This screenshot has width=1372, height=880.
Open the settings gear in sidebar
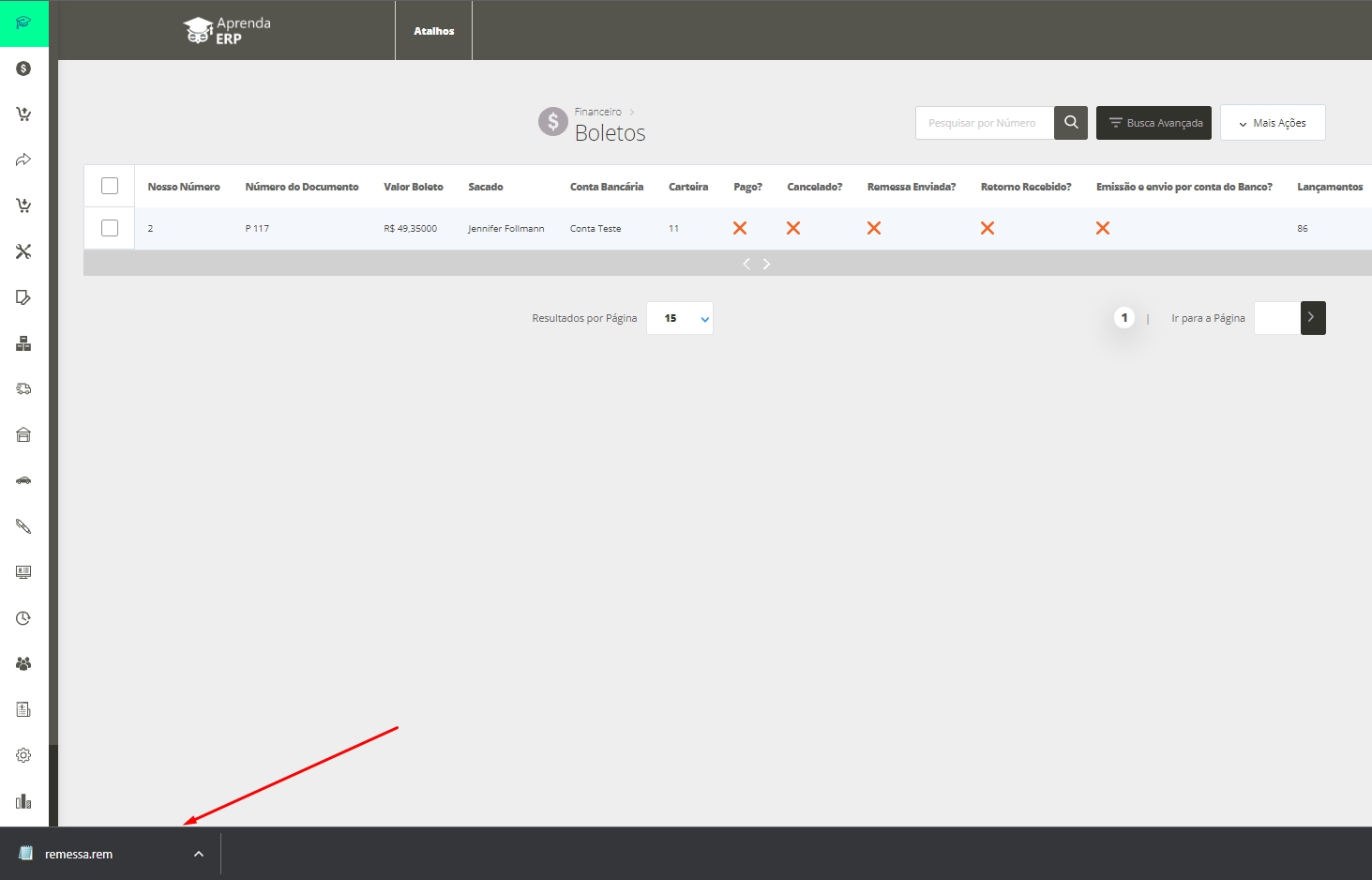[x=23, y=755]
